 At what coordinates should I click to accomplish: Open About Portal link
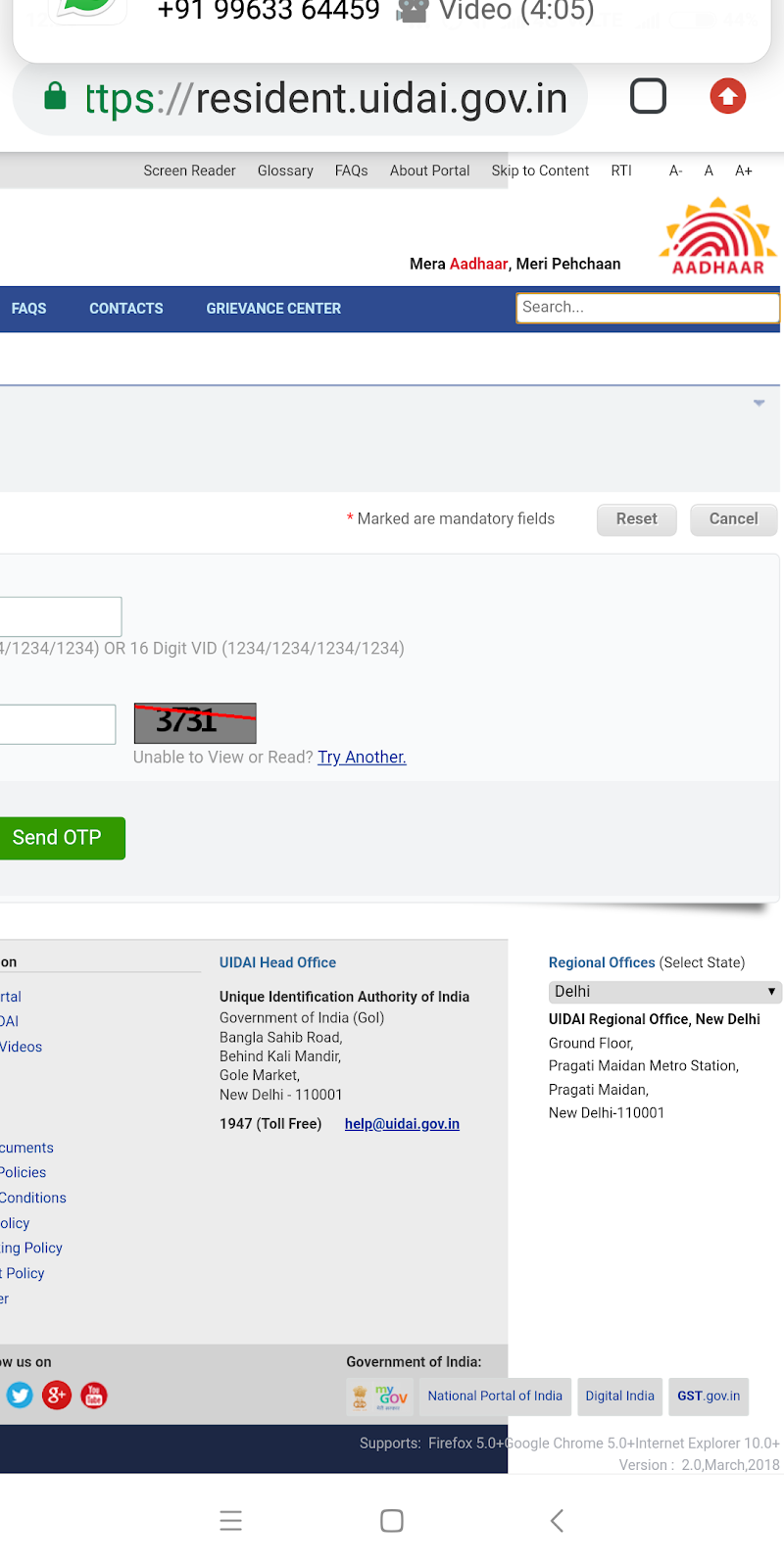click(429, 171)
